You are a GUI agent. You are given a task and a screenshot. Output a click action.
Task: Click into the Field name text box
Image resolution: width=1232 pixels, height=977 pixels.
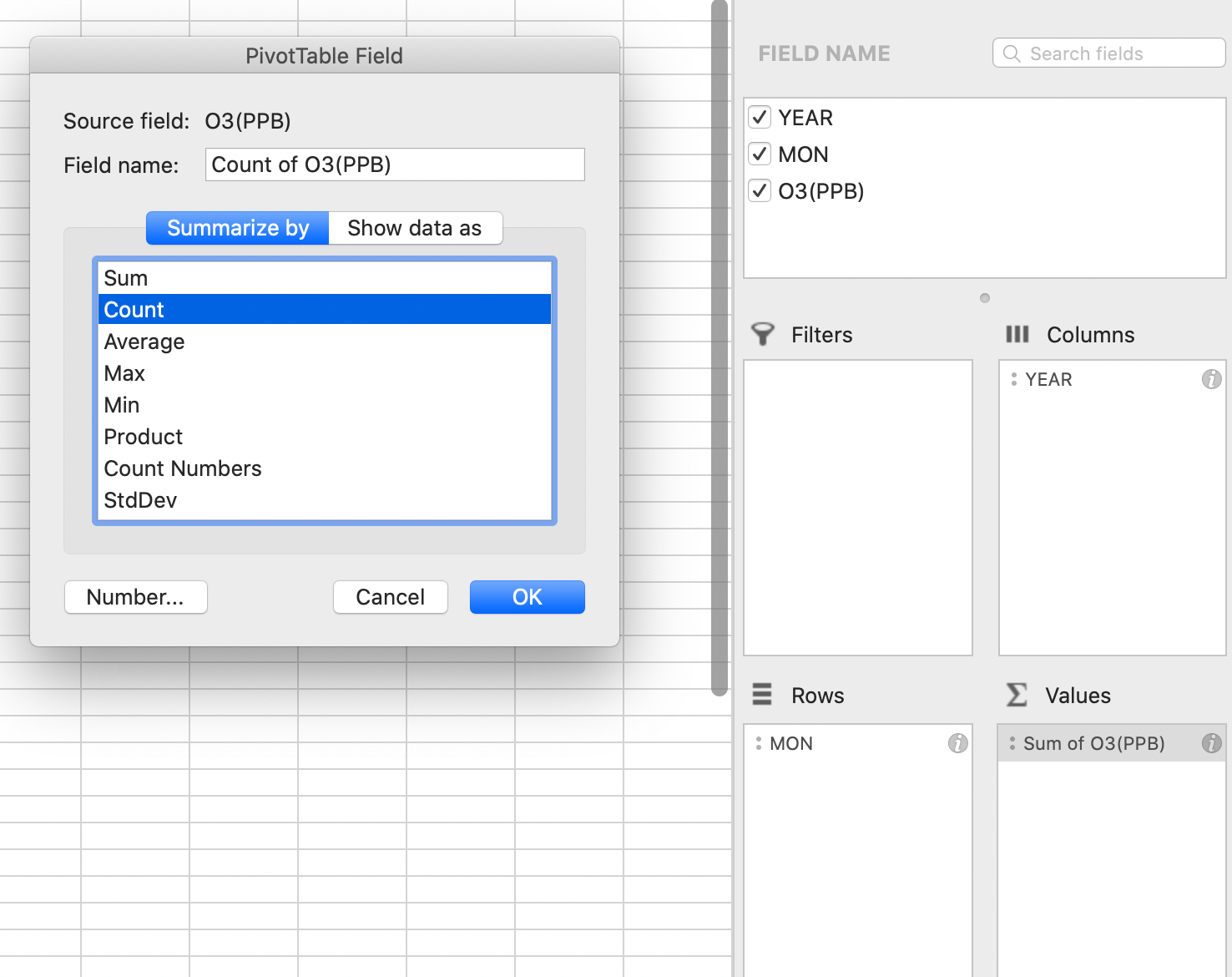(395, 165)
